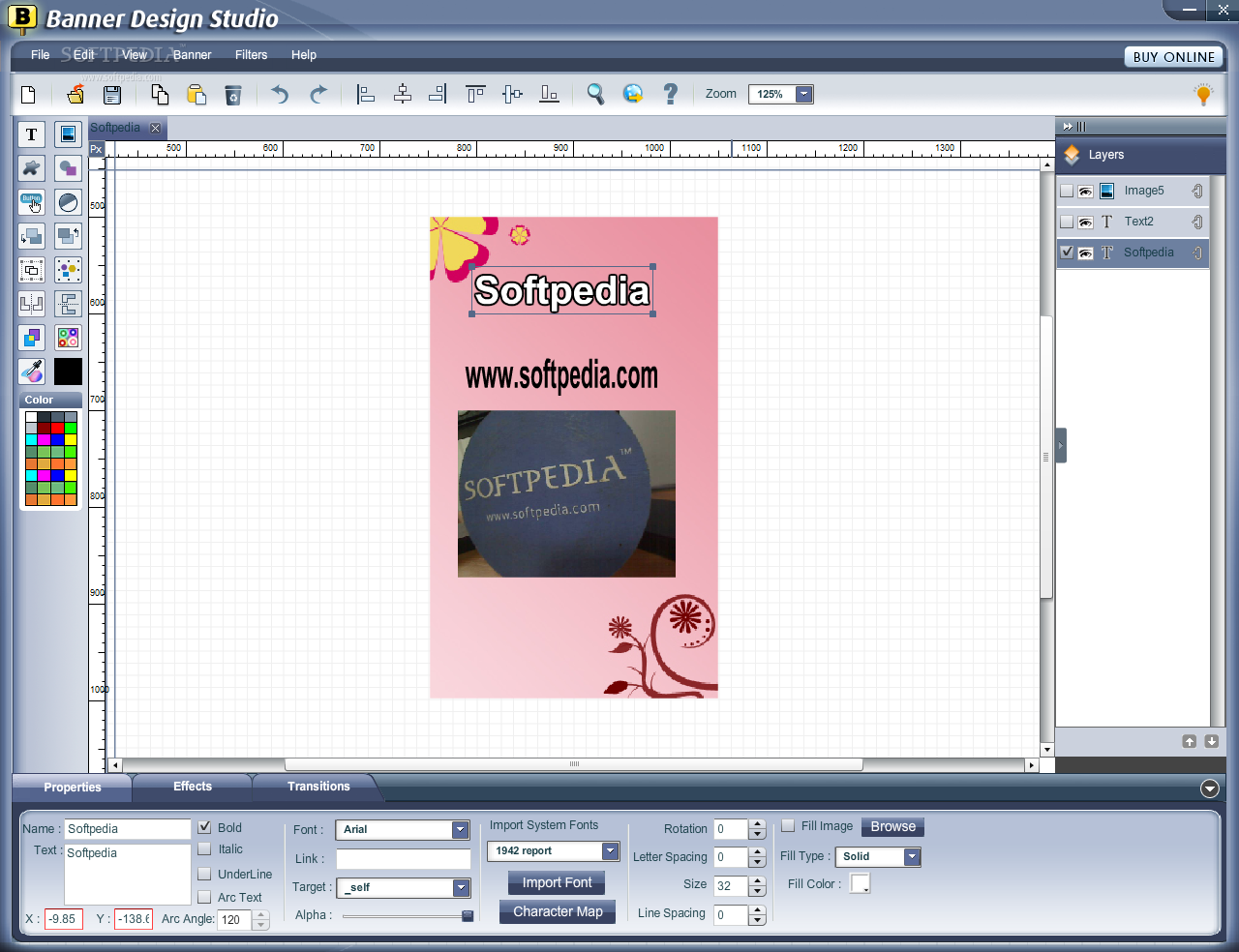Tick the Italic checkbox
Screen dimensions: 1239x952
point(204,849)
